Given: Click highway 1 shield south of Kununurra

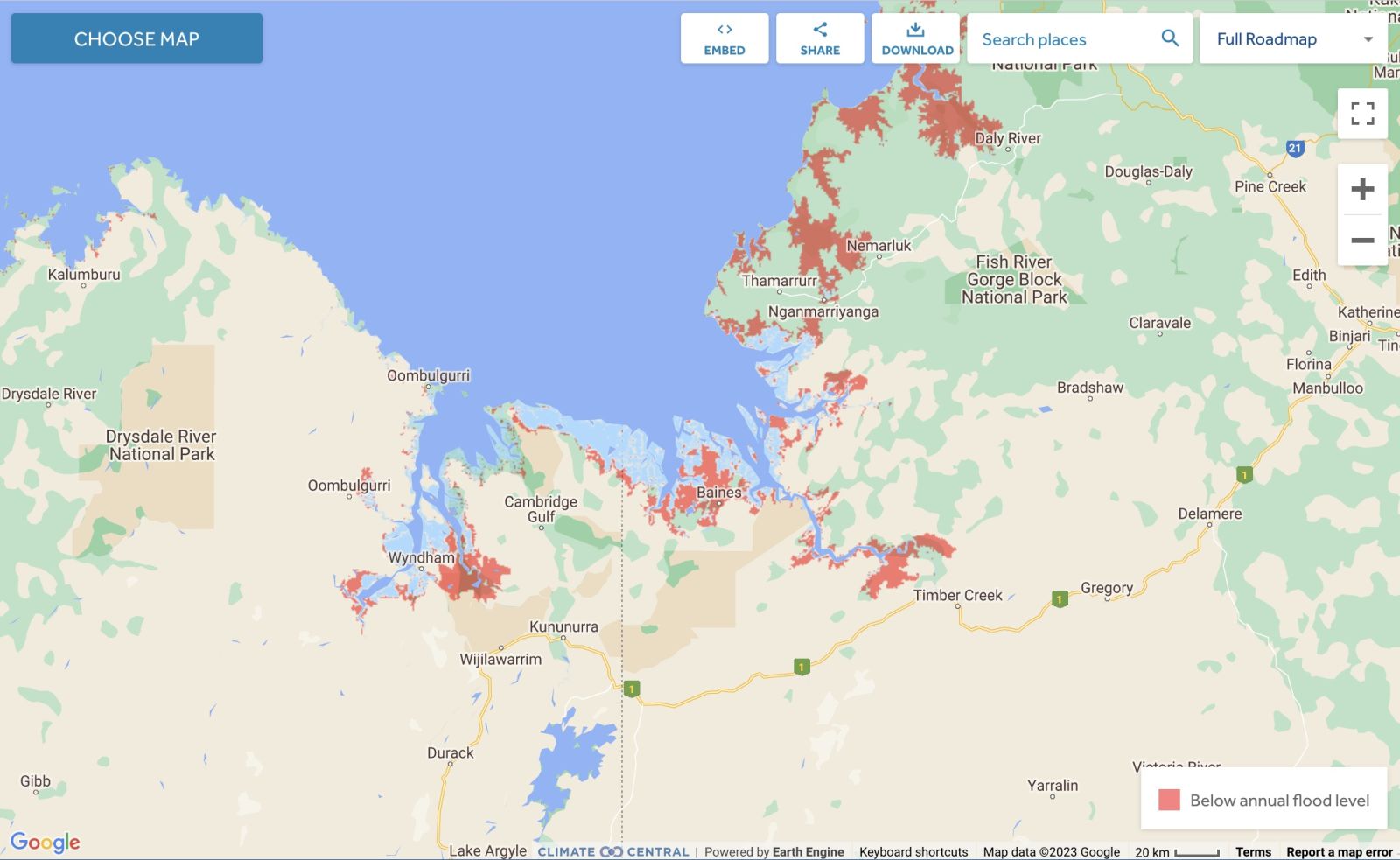Looking at the screenshot, I should [632, 689].
